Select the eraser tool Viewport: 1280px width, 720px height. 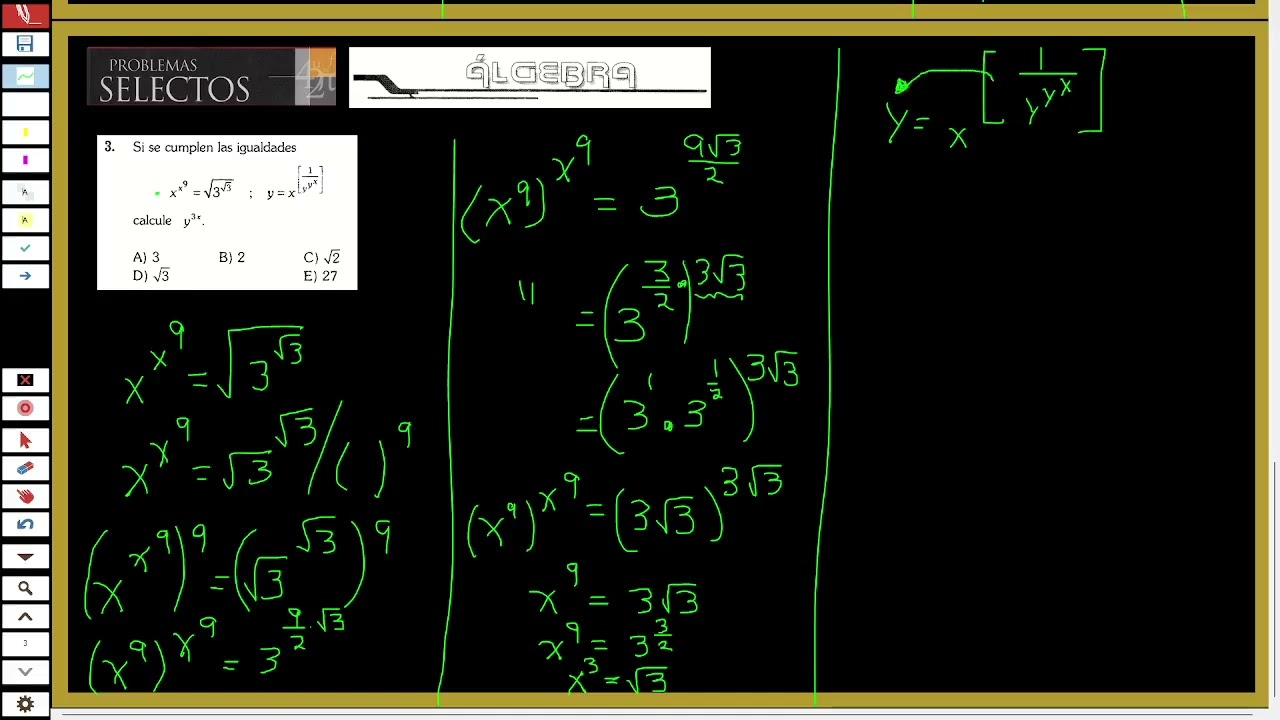[x=25, y=468]
